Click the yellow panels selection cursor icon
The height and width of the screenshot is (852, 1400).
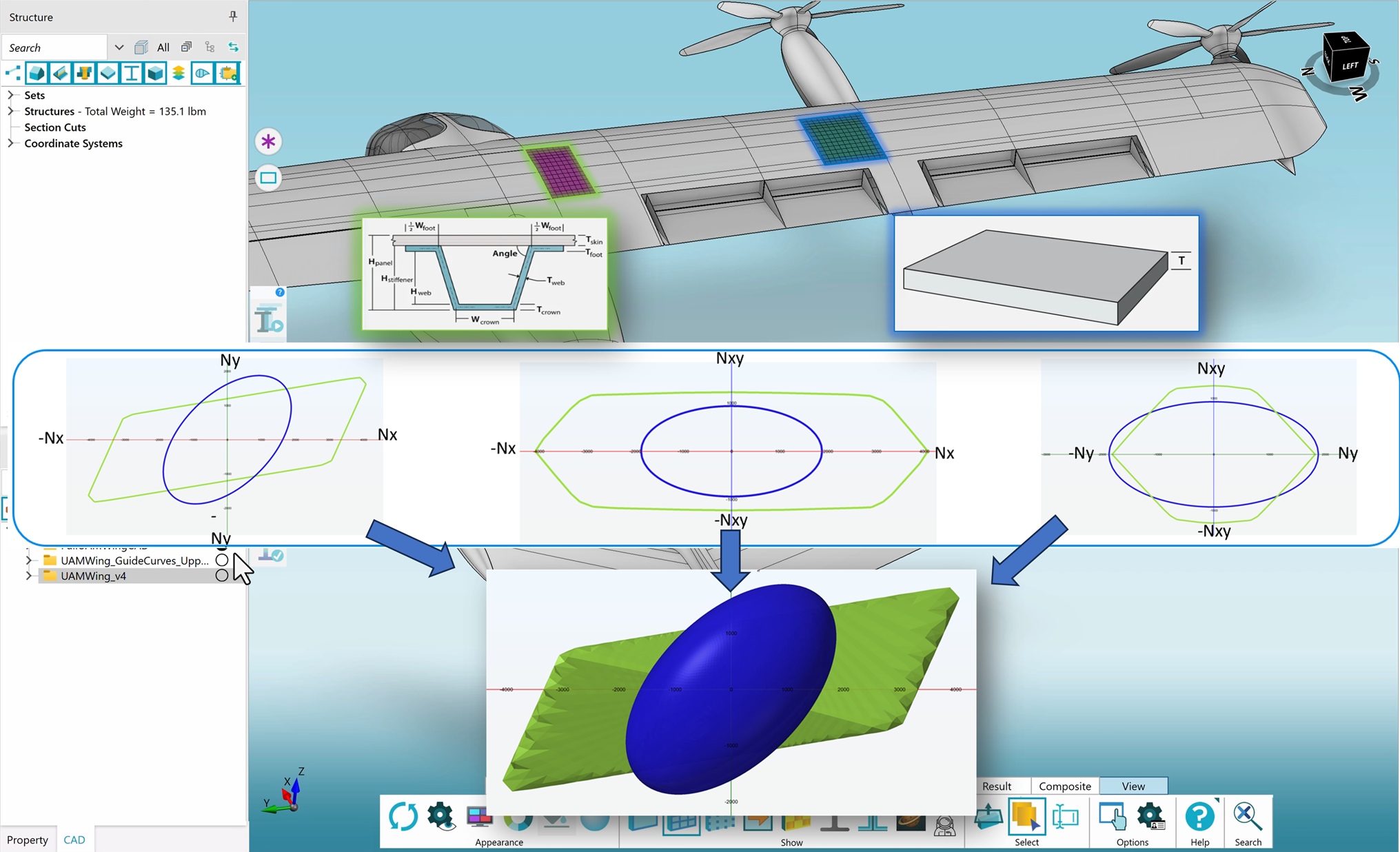coord(1026,817)
